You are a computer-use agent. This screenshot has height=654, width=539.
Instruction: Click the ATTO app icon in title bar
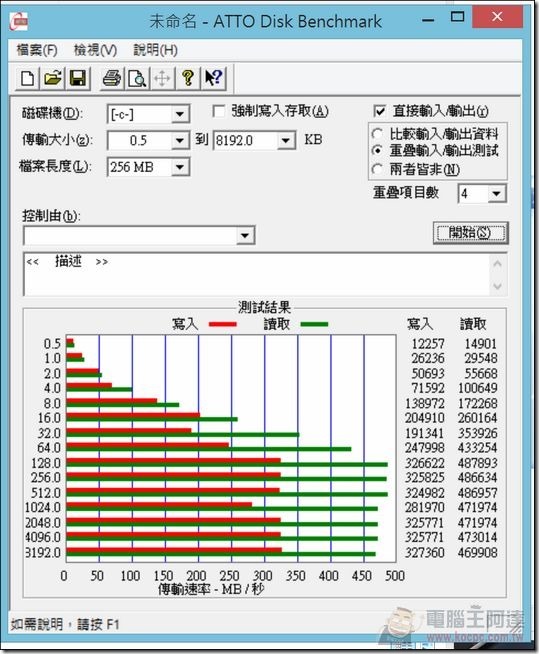[19, 21]
